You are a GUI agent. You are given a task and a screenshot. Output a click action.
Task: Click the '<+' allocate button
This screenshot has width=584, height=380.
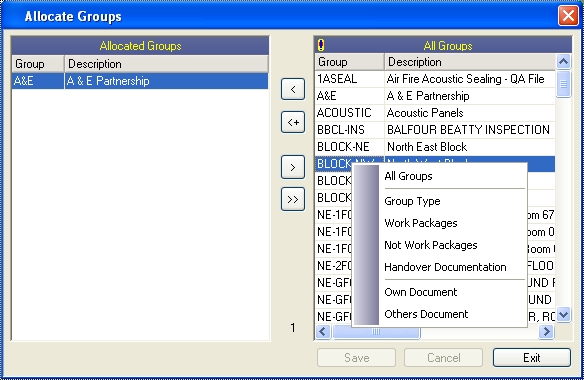293,122
